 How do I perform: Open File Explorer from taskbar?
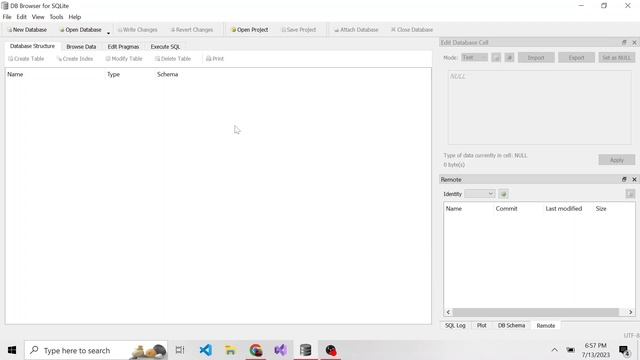click(231, 350)
